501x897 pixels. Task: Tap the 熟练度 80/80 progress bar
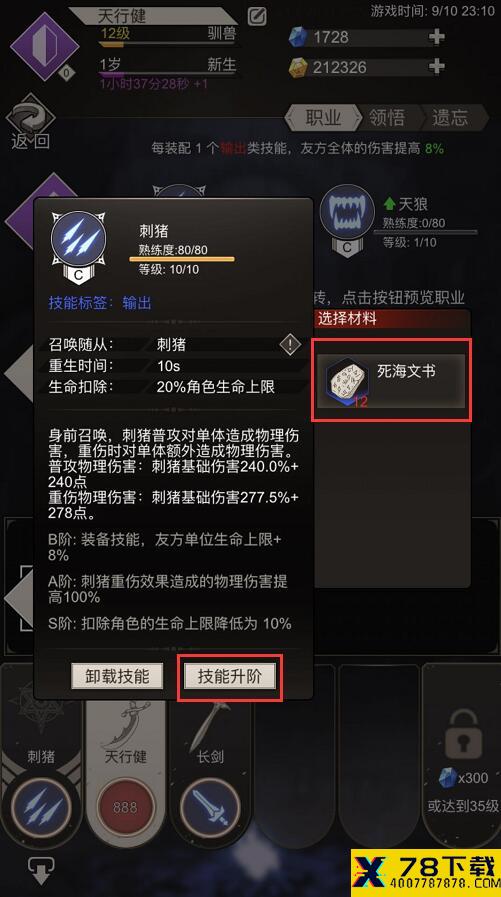182,259
